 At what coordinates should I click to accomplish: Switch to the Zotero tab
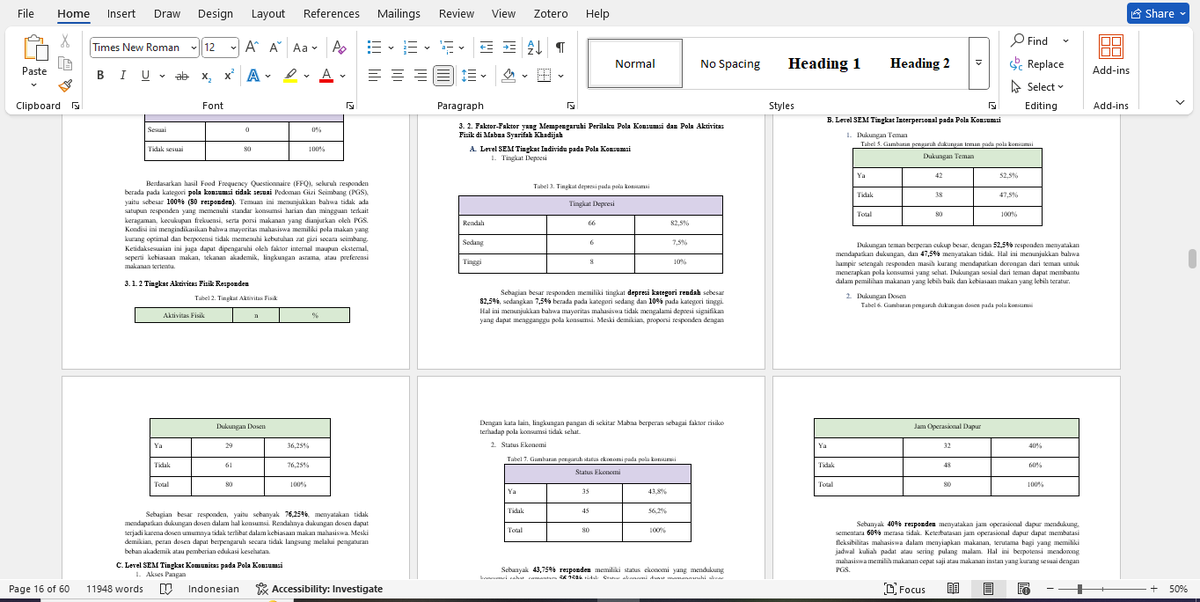click(550, 13)
